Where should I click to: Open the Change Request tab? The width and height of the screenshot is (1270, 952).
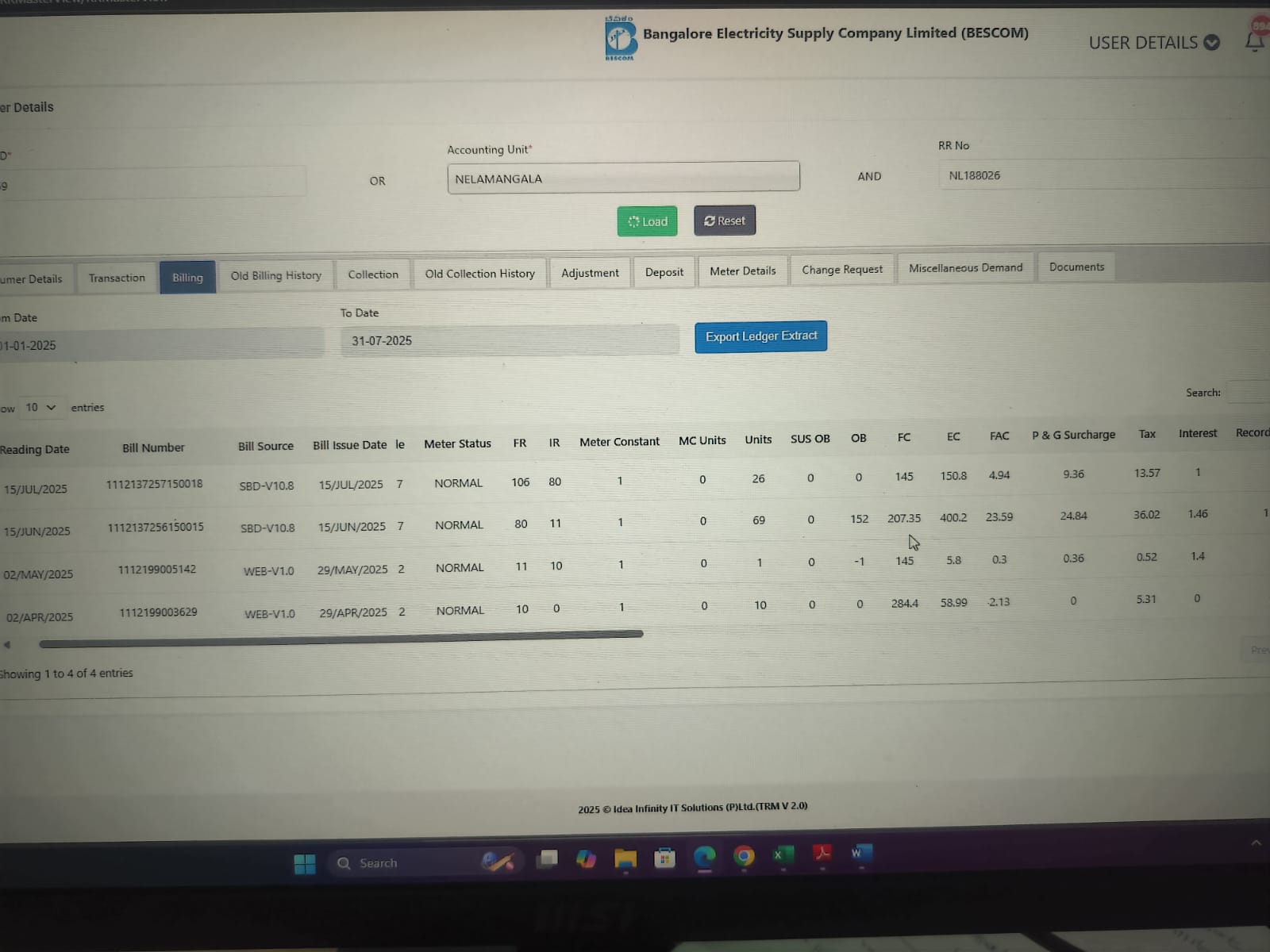pyautogui.click(x=842, y=270)
